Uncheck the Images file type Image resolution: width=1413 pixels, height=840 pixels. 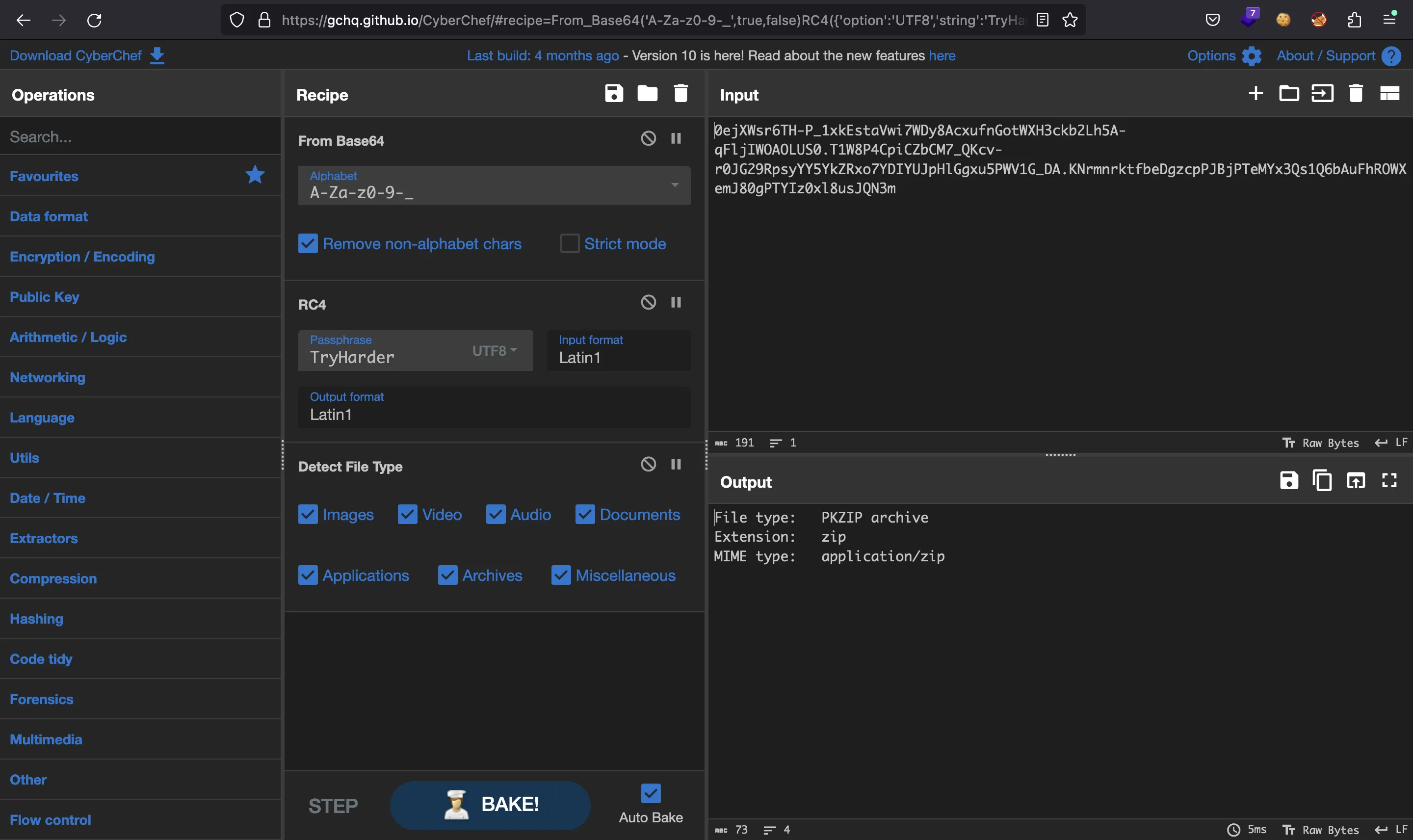pyautogui.click(x=307, y=515)
